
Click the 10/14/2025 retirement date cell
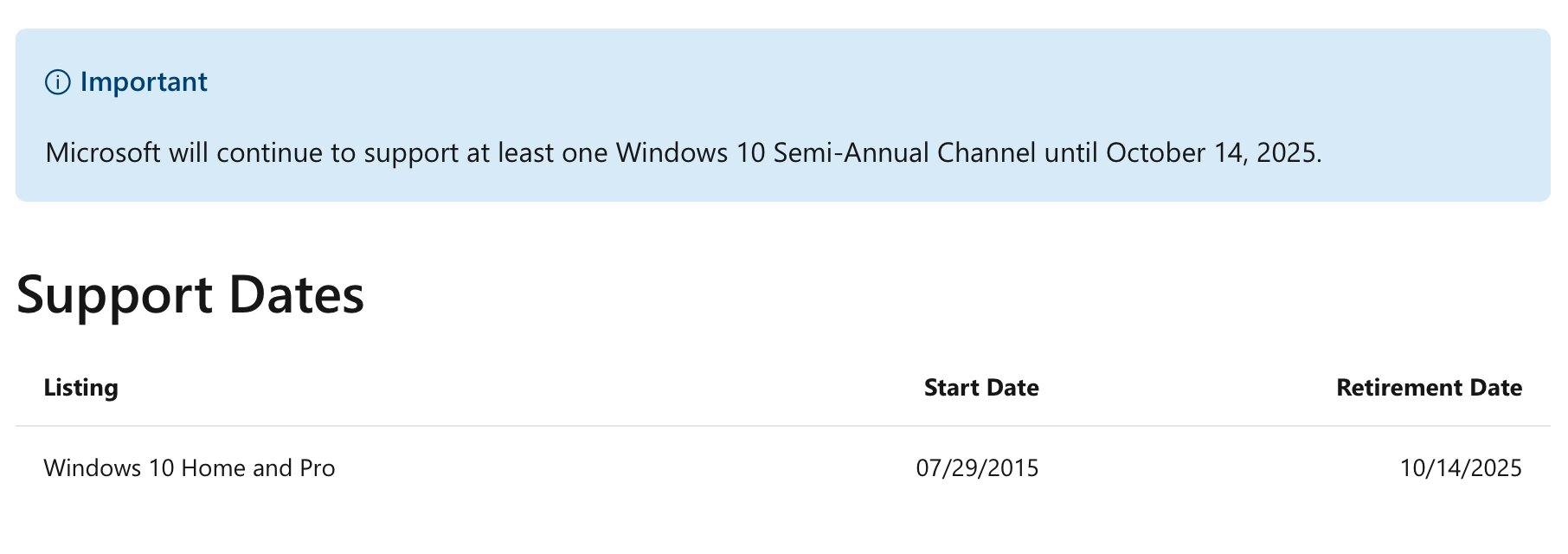coord(1461,468)
